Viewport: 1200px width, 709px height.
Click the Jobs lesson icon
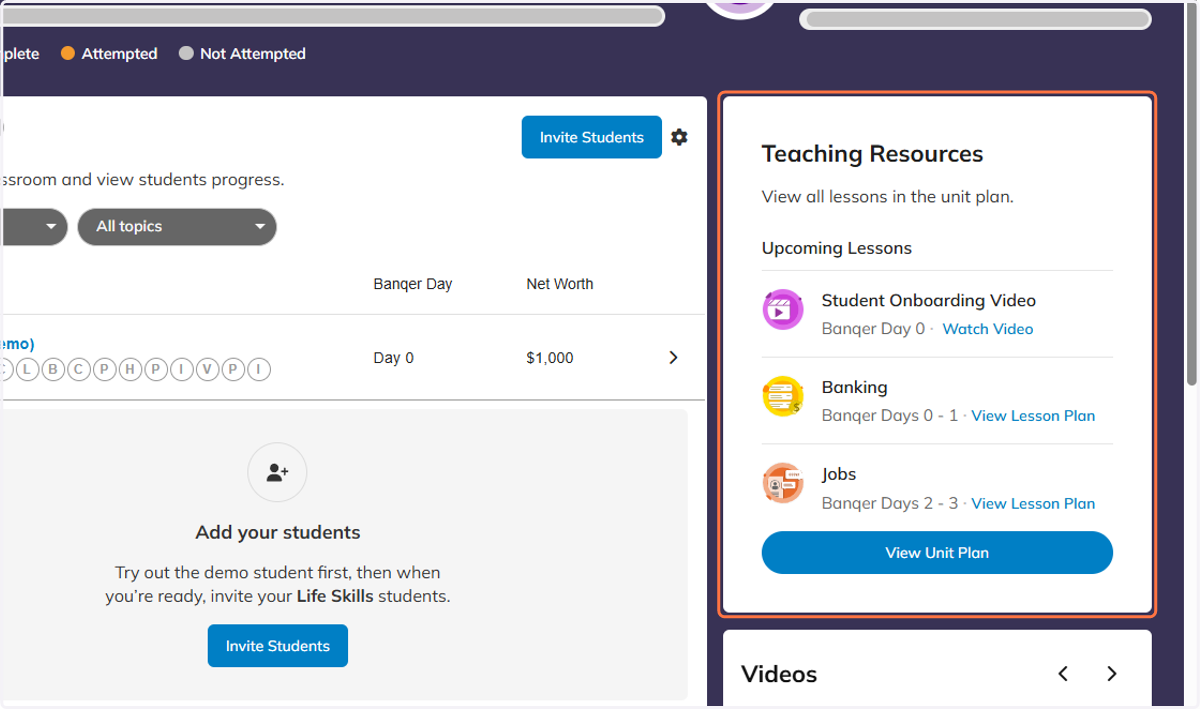(782, 484)
